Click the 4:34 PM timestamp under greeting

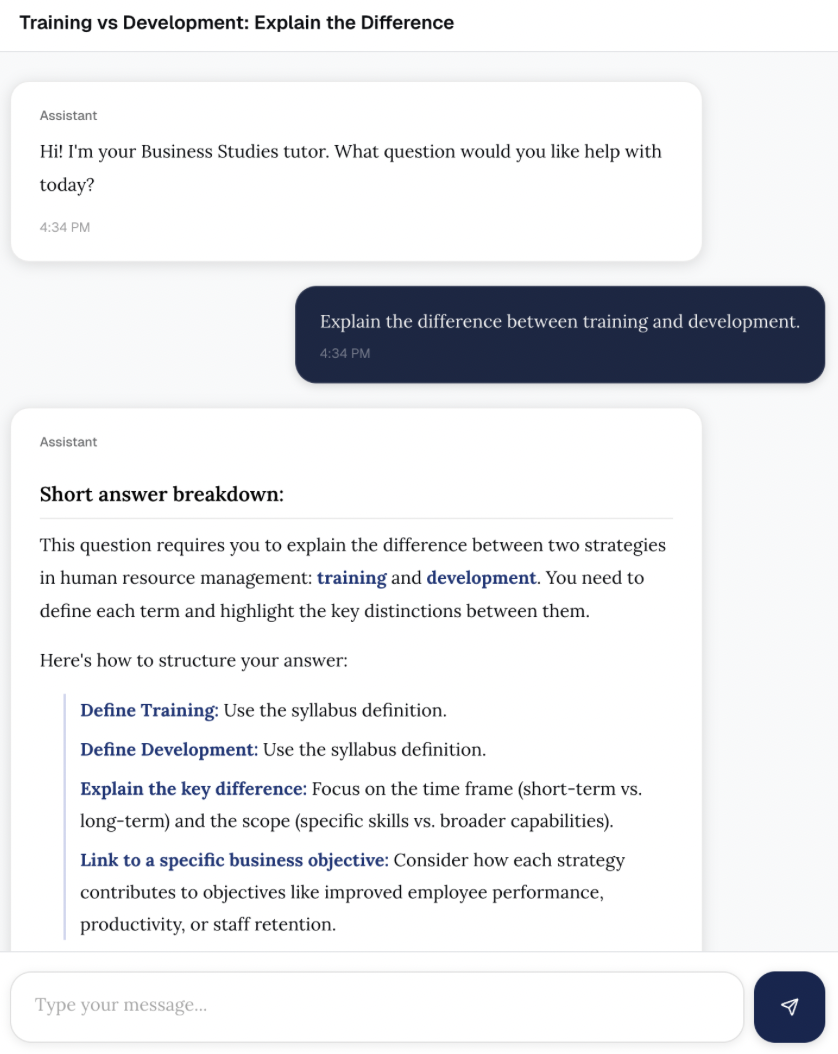click(65, 227)
